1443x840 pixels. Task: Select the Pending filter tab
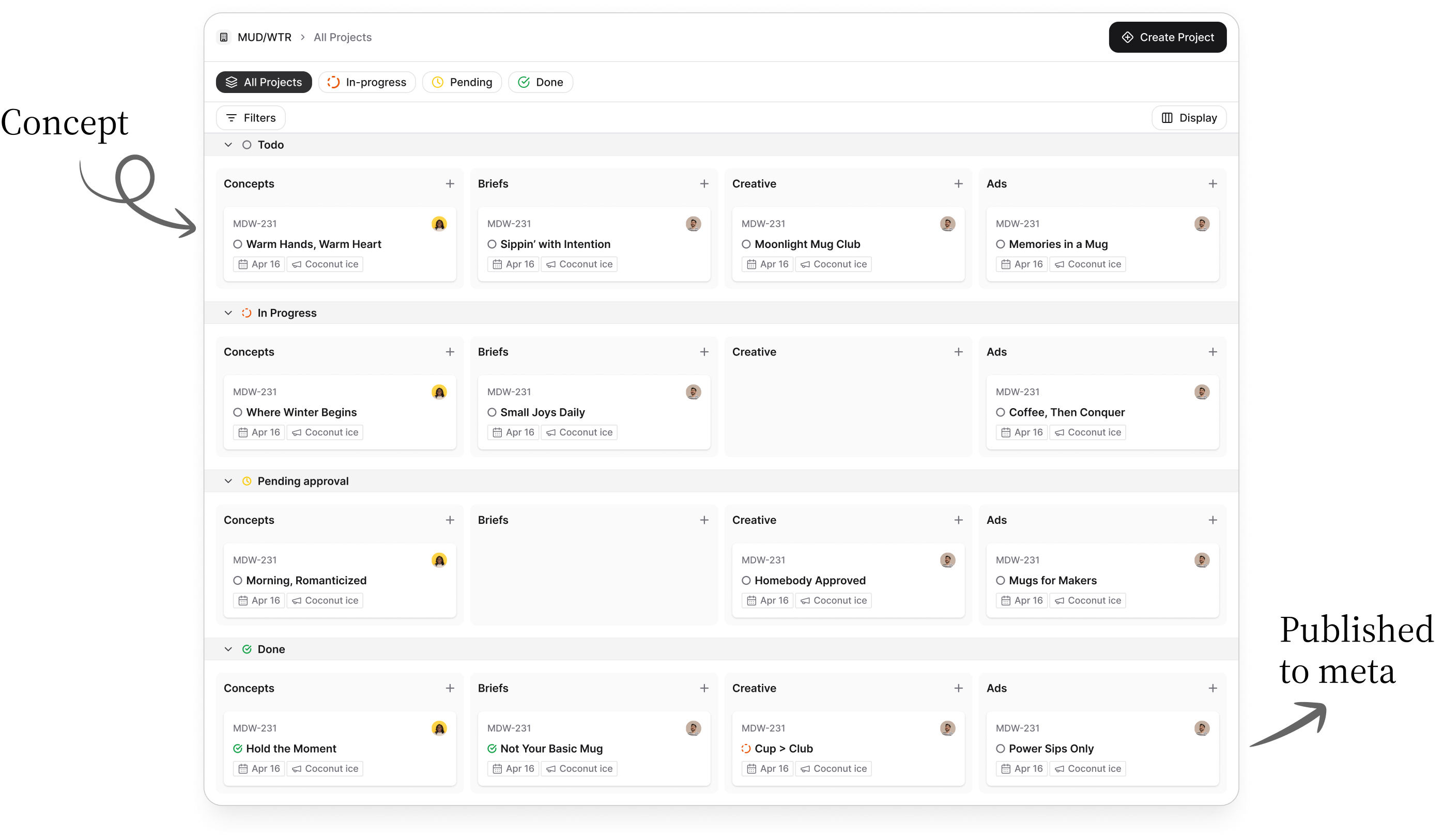462,82
